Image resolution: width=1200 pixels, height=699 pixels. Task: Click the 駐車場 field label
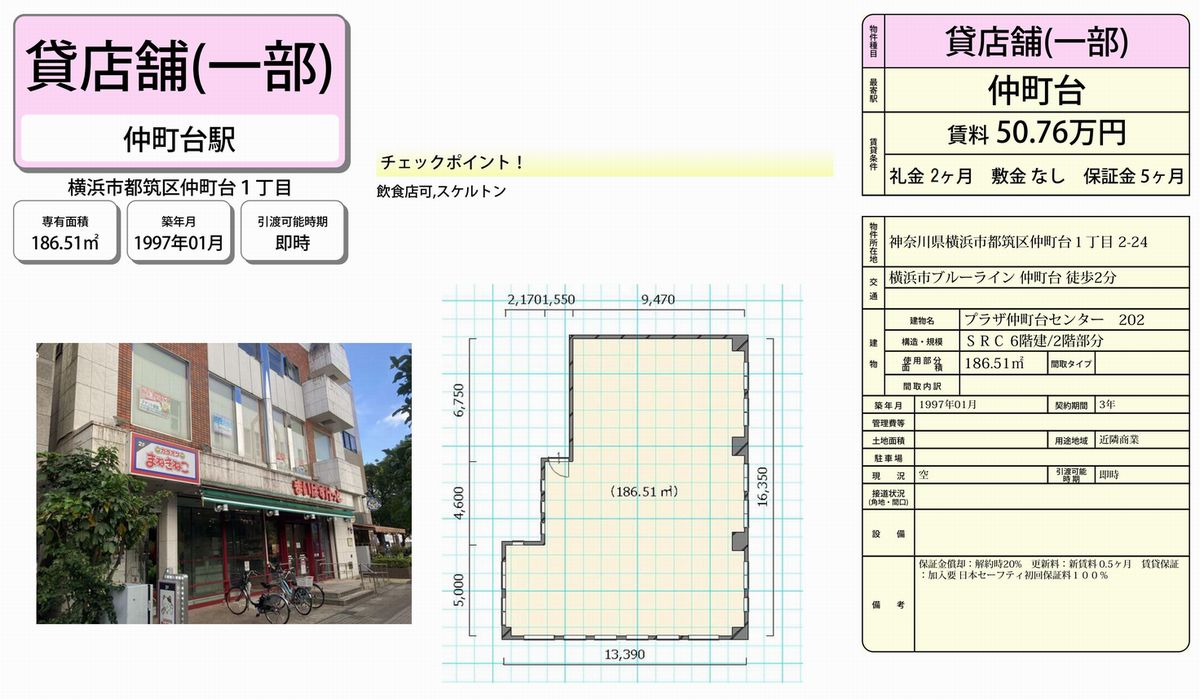887,456
